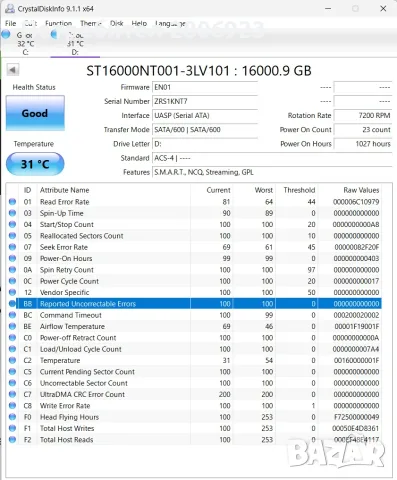Viewport: 397px width, 480px height.
Task: Click the Serial Number field ZRS1KNT7
Action: pos(205,101)
